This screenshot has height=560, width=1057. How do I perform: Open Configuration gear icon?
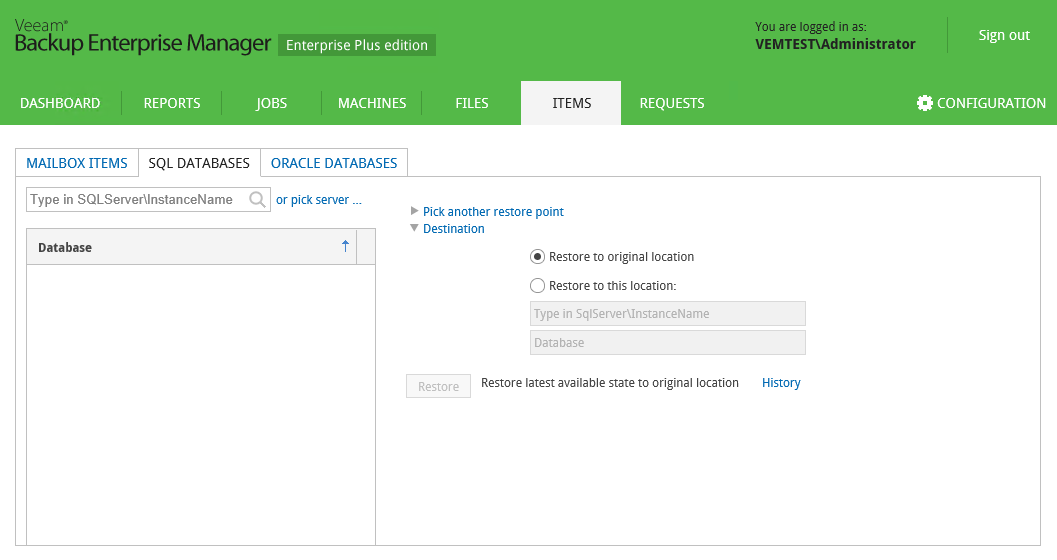924,103
